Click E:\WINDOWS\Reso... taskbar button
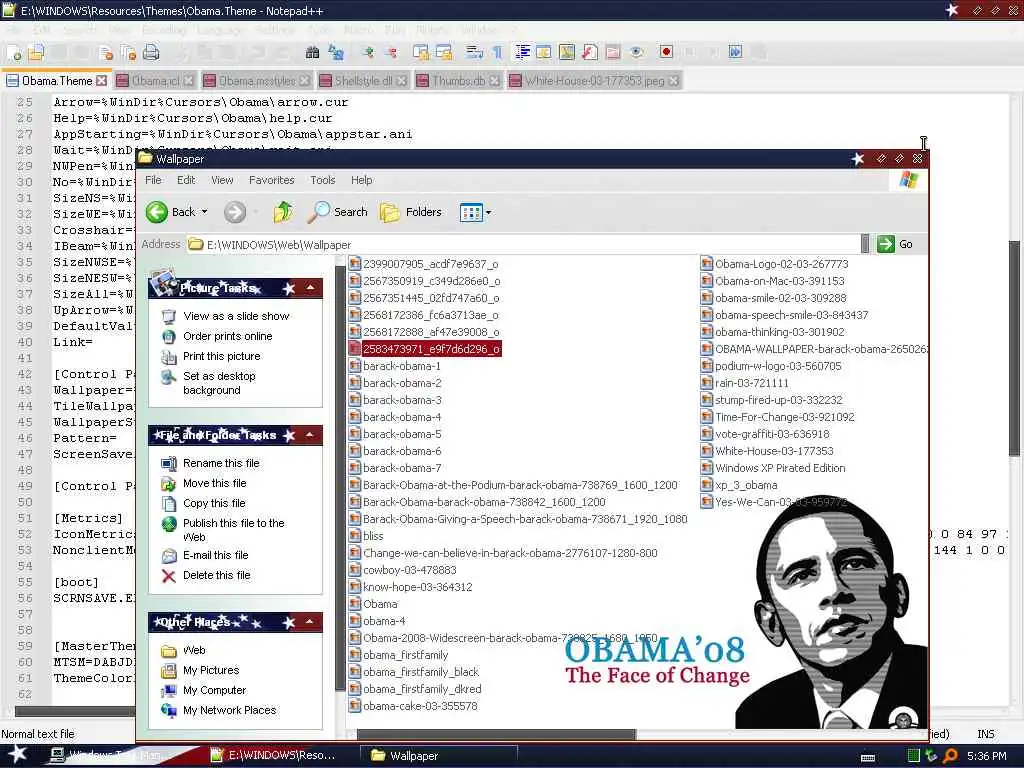Screen dimensions: 1024x768 pyautogui.click(x=281, y=756)
